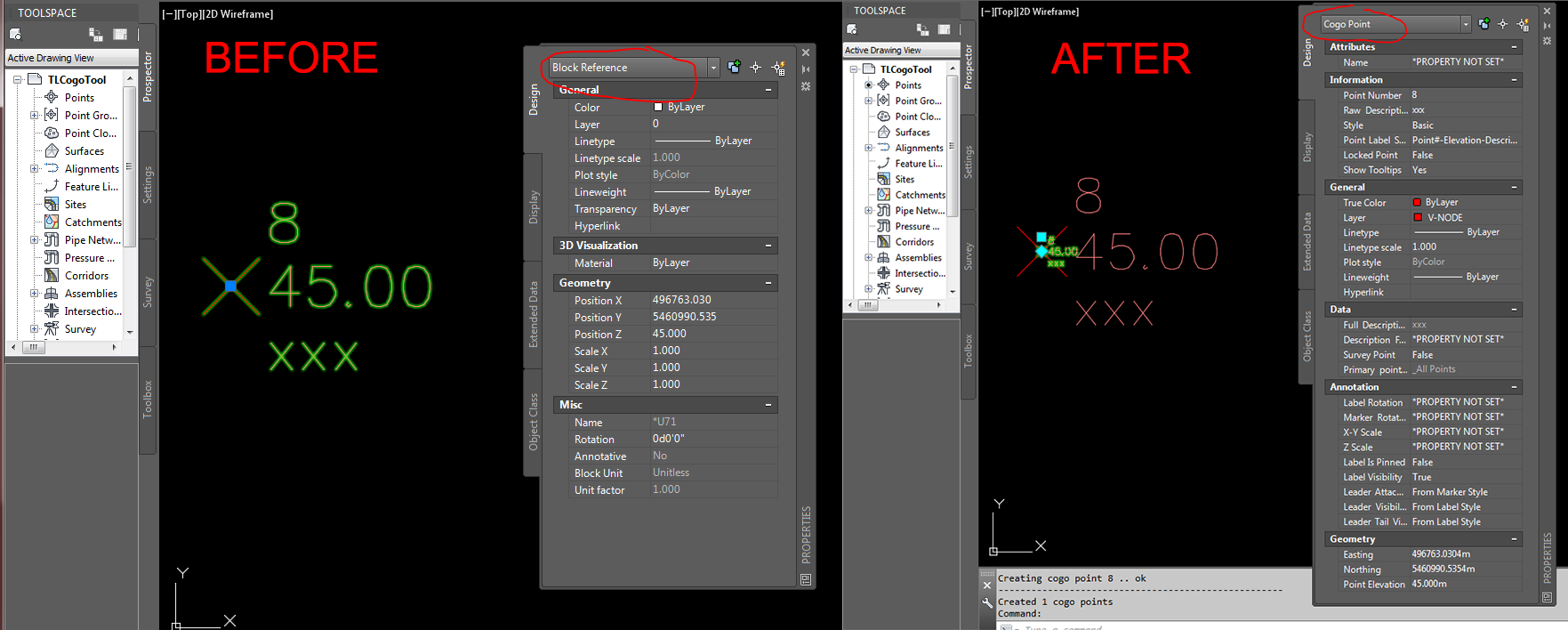This screenshot has height=630, width=1568.
Task: Click Toggle PICKADD icon in Block Reference palette
Action: [x=734, y=67]
